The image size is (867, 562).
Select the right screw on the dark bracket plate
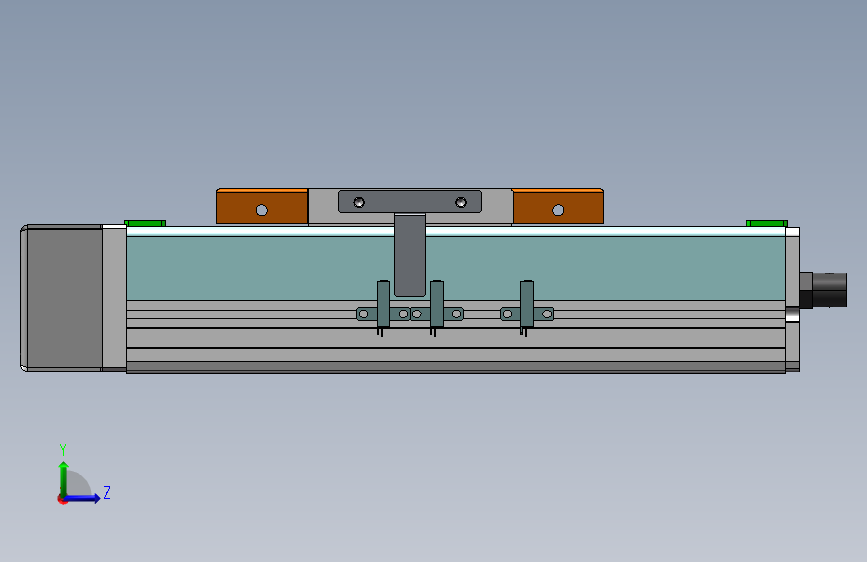pyautogui.click(x=461, y=202)
